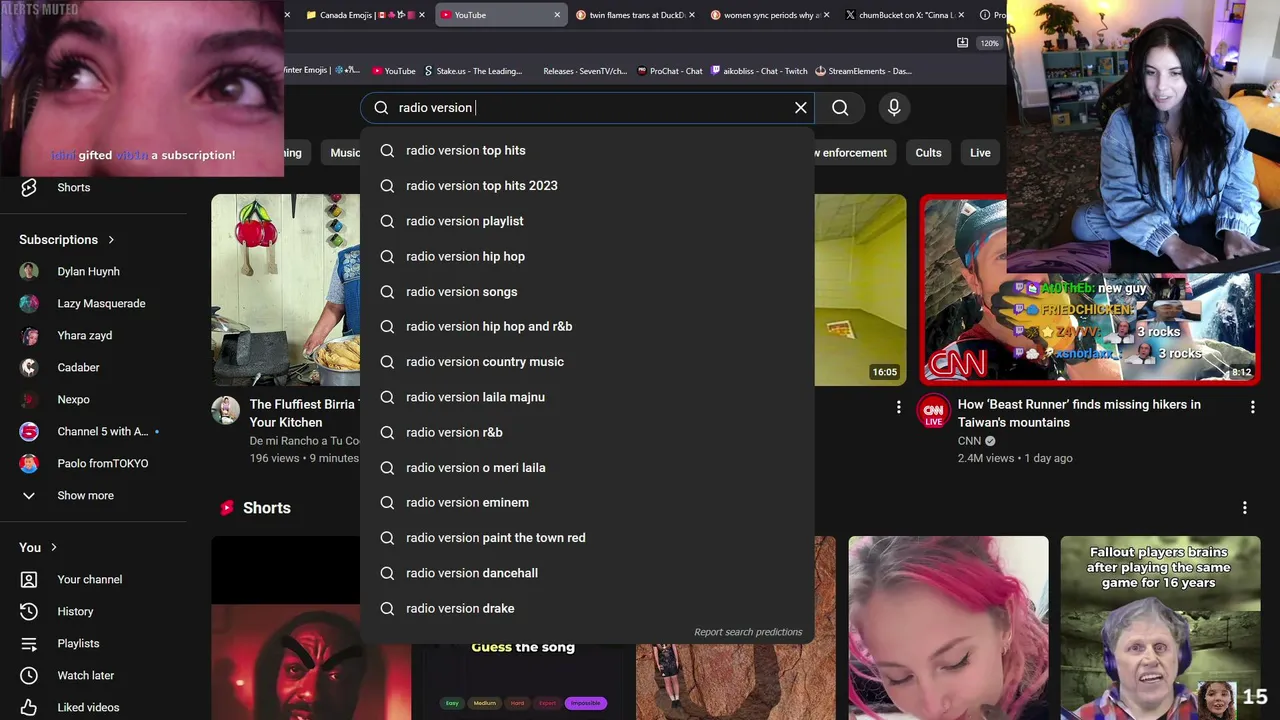The height and width of the screenshot is (720, 1280).
Task: Click Report search predictions link
Action: pos(748,632)
